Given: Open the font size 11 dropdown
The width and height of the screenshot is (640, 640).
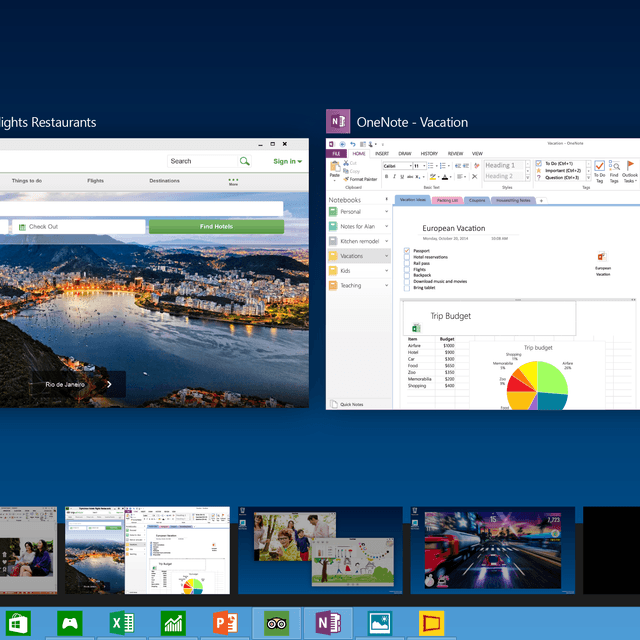Looking at the screenshot, I should click(424, 166).
